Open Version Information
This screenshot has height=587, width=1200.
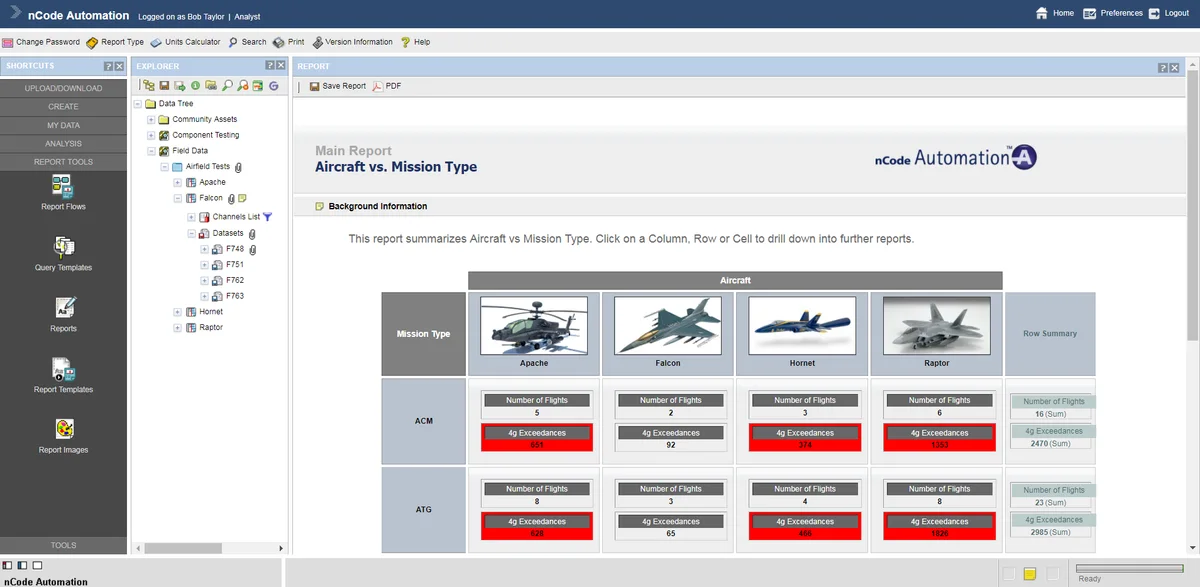(x=352, y=42)
